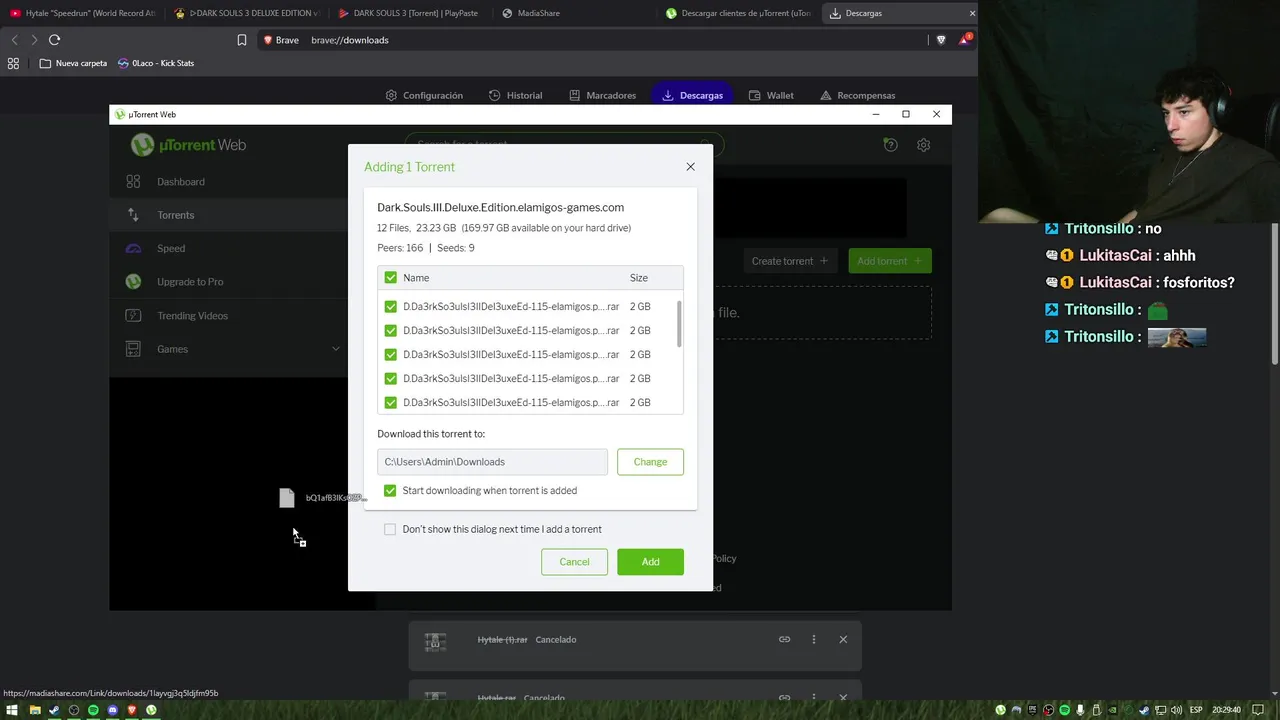Click the Create torrent button
1280x720 pixels.
click(x=790, y=261)
